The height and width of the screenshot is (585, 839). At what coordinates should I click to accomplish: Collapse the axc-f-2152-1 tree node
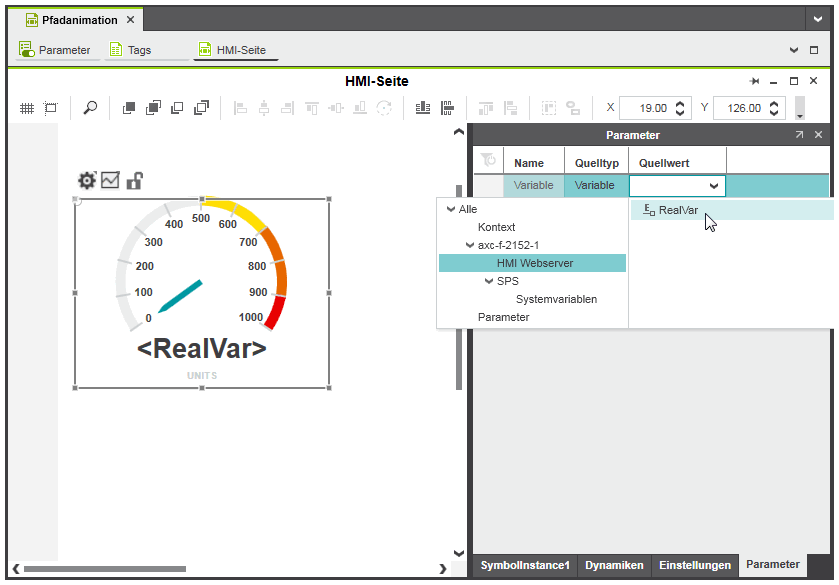pos(470,245)
